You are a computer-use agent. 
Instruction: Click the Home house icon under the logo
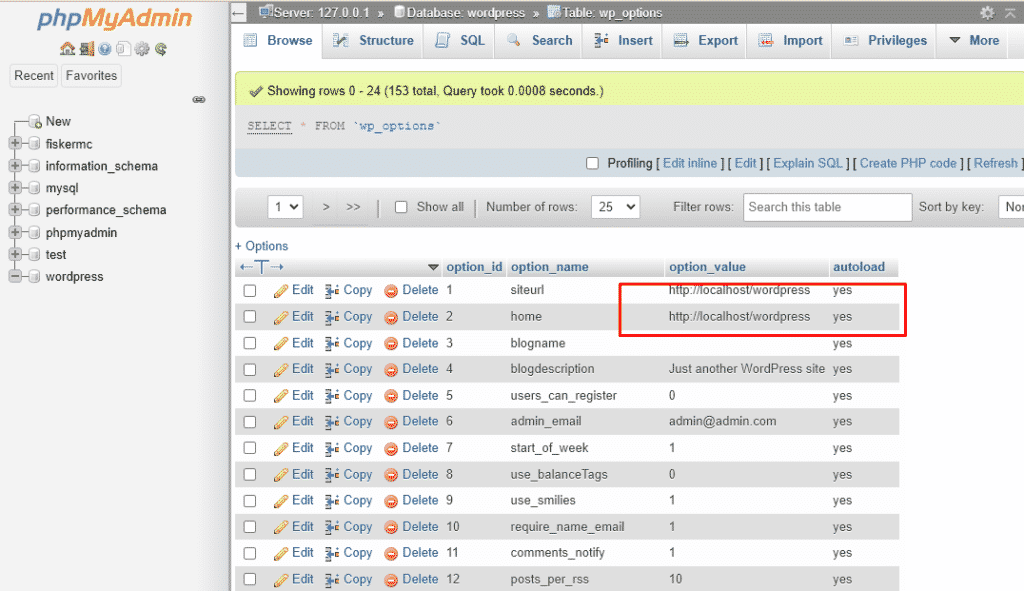coord(67,49)
